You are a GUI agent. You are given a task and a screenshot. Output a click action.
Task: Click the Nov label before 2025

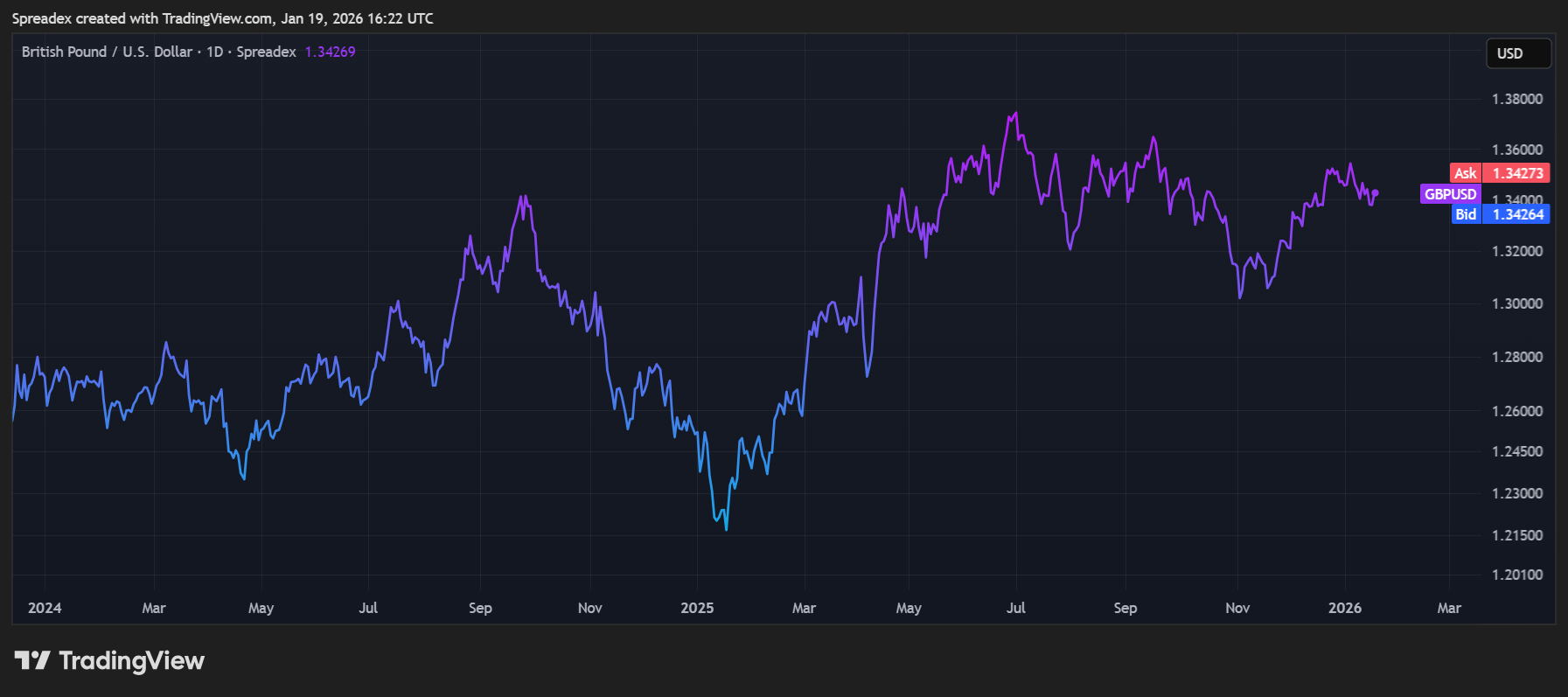tap(590, 608)
